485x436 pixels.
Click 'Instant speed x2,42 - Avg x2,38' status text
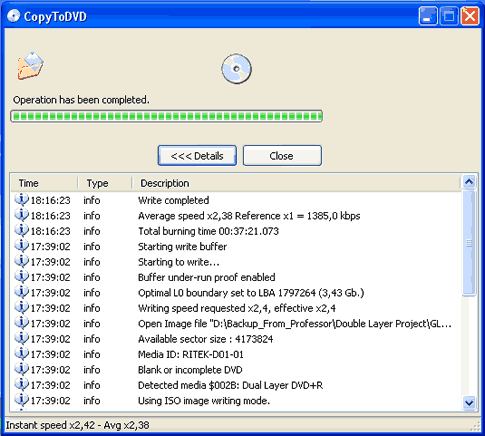pos(78,425)
